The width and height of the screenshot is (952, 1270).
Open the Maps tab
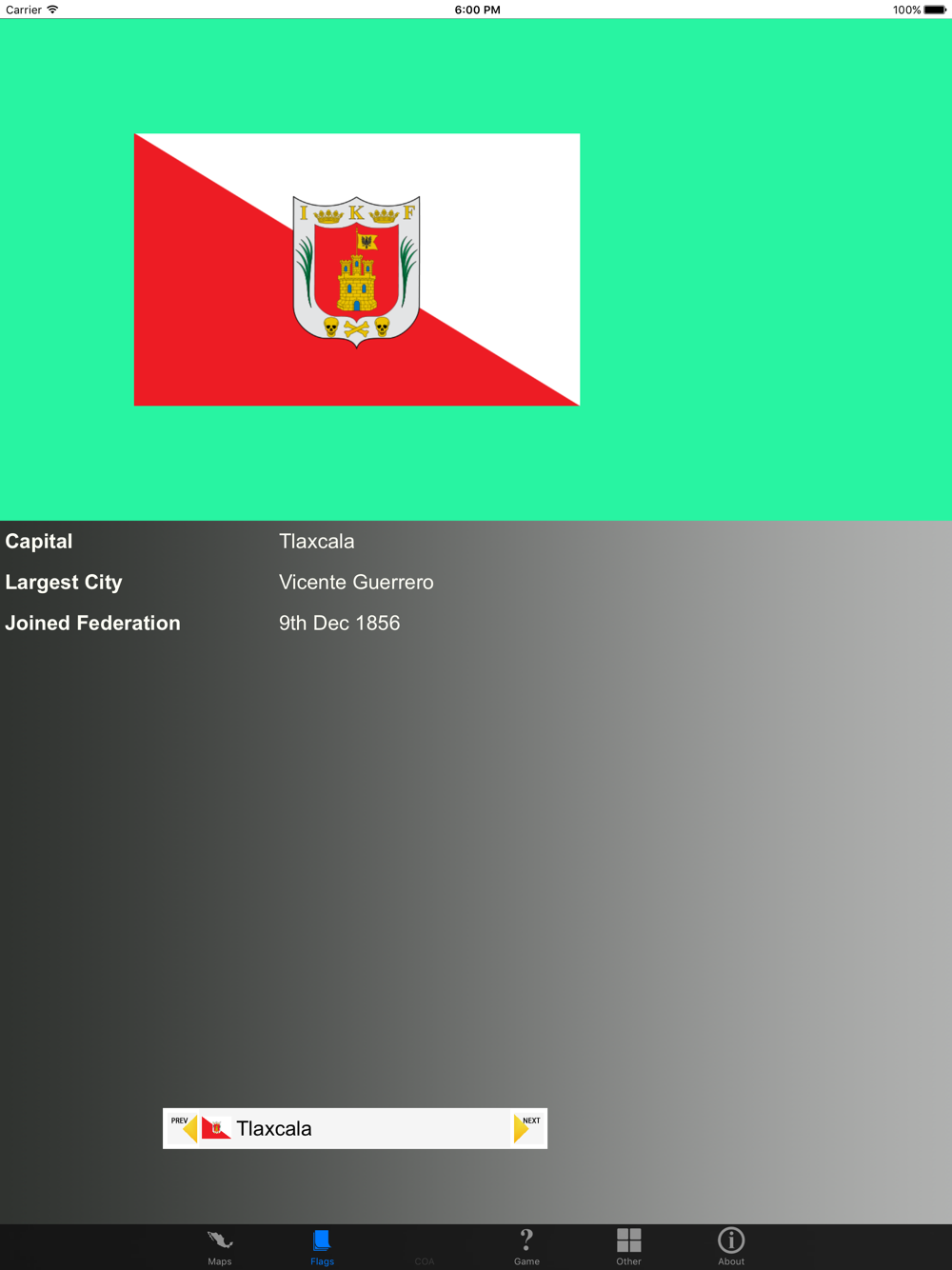click(x=220, y=1246)
